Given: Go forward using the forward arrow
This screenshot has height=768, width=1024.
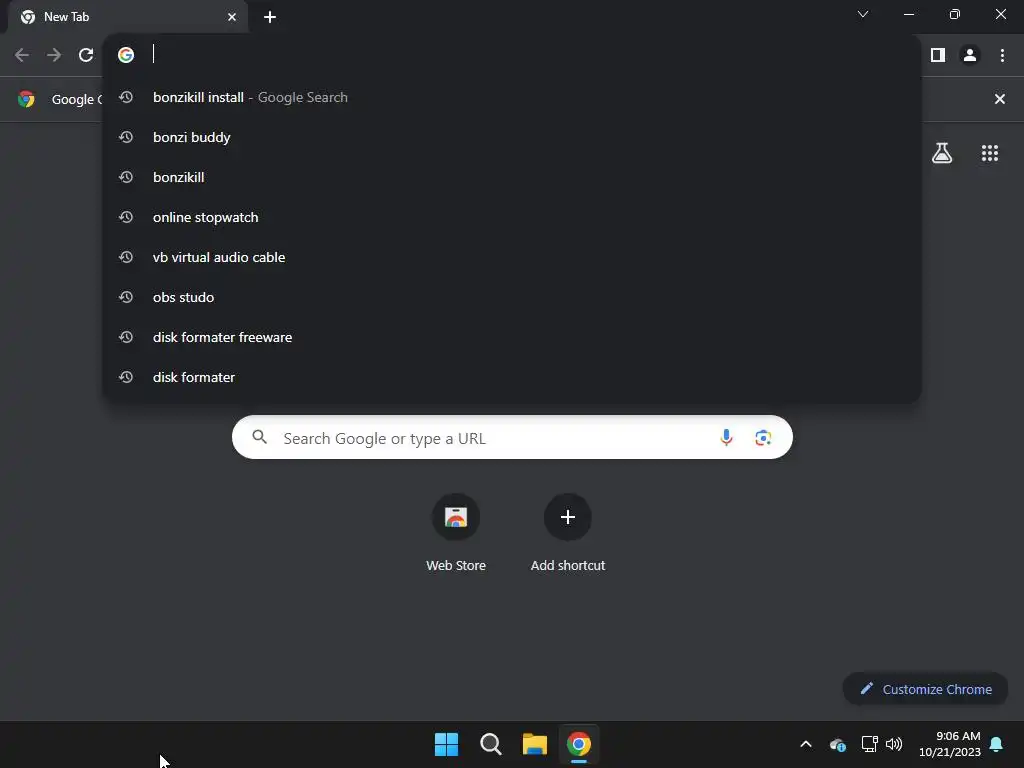Looking at the screenshot, I should pyautogui.click(x=54, y=55).
